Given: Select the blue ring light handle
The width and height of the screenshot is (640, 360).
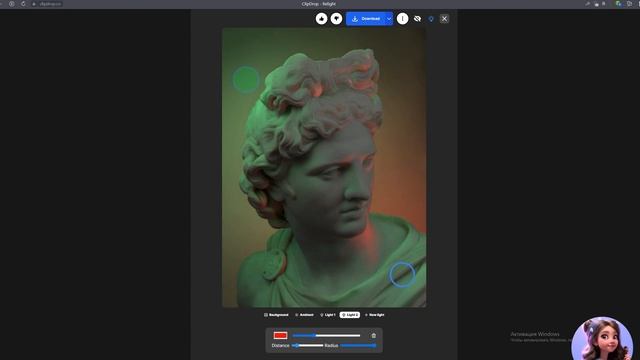Looking at the screenshot, I should click(x=402, y=274).
